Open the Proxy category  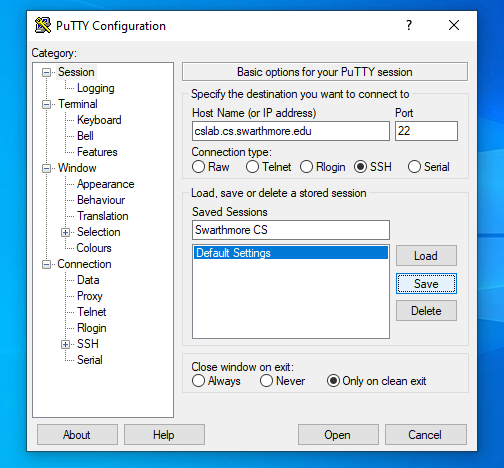tap(90, 296)
